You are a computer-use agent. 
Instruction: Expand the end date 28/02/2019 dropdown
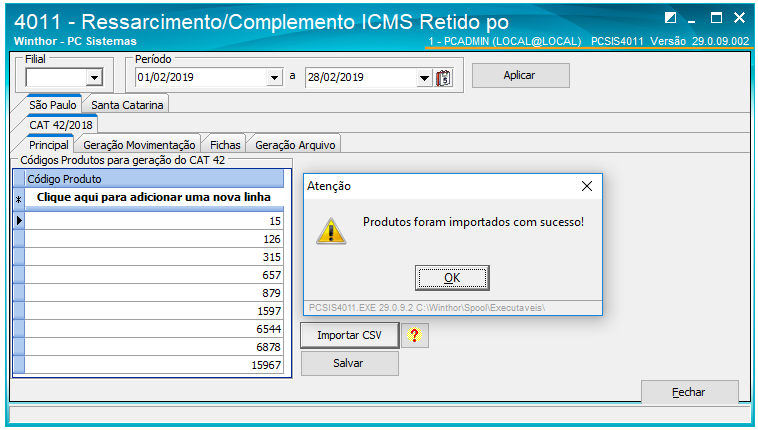[x=424, y=77]
